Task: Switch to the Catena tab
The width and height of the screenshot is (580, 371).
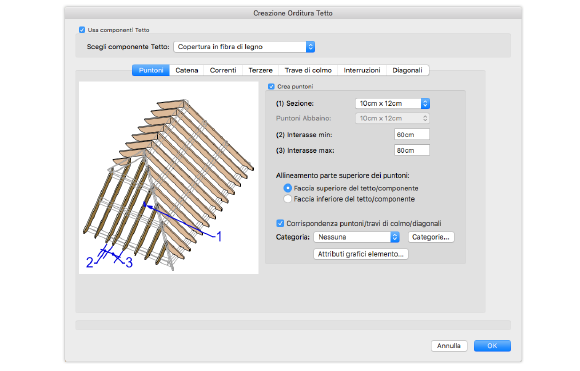Action: click(x=186, y=70)
